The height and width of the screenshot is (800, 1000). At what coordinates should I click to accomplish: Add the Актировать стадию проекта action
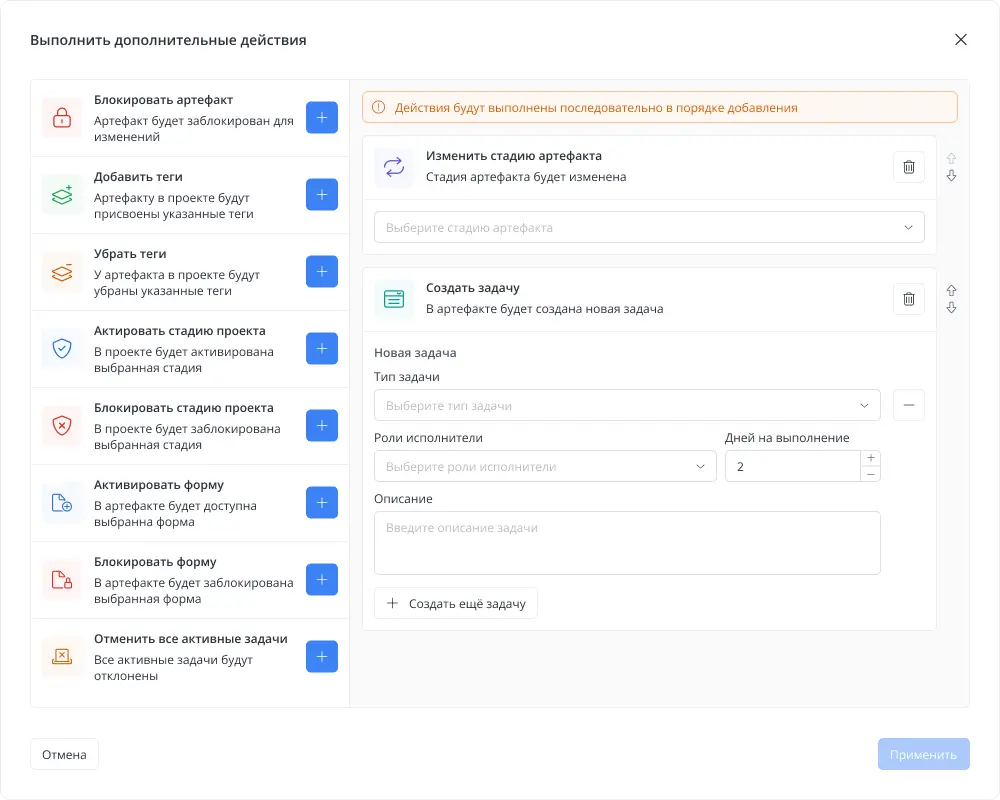[x=321, y=348]
